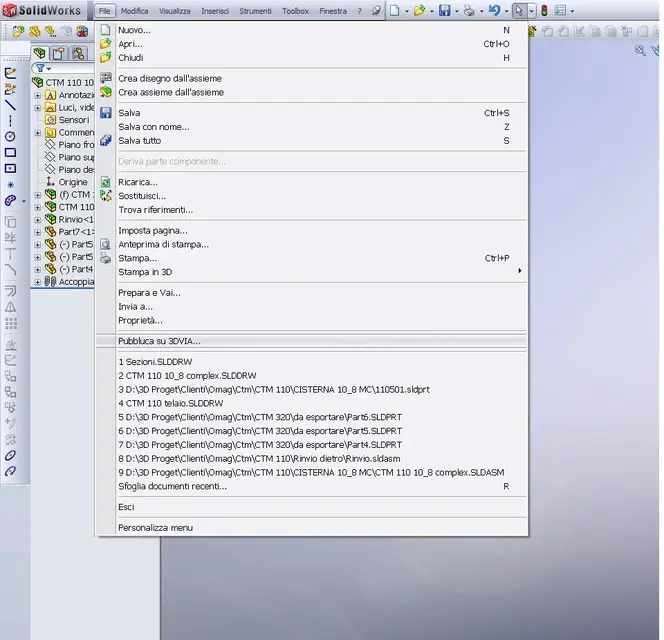Click the pin icon next to help menu
The height and width of the screenshot is (640, 664).
(376, 11)
